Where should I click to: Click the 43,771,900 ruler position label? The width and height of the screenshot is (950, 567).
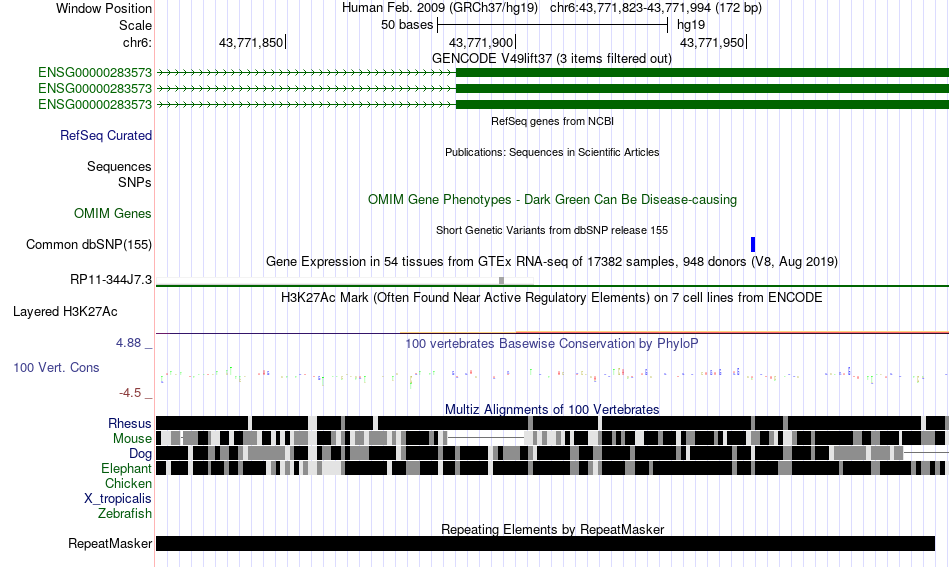click(x=481, y=43)
